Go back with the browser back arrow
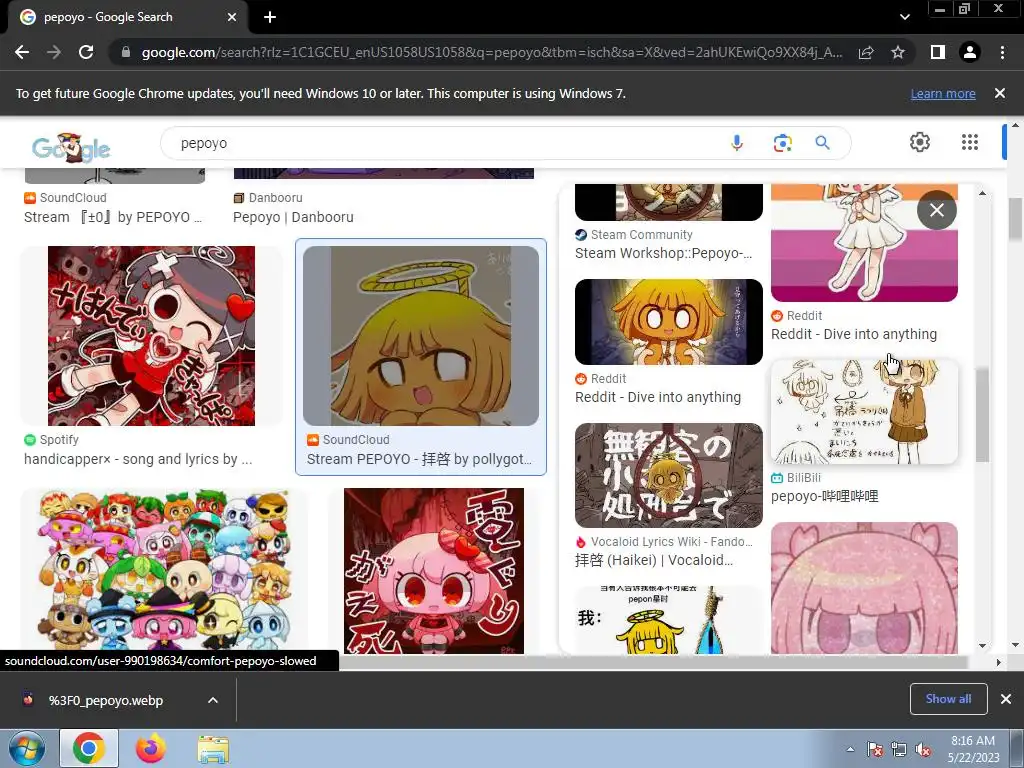Image resolution: width=1024 pixels, height=768 pixels. (22, 52)
